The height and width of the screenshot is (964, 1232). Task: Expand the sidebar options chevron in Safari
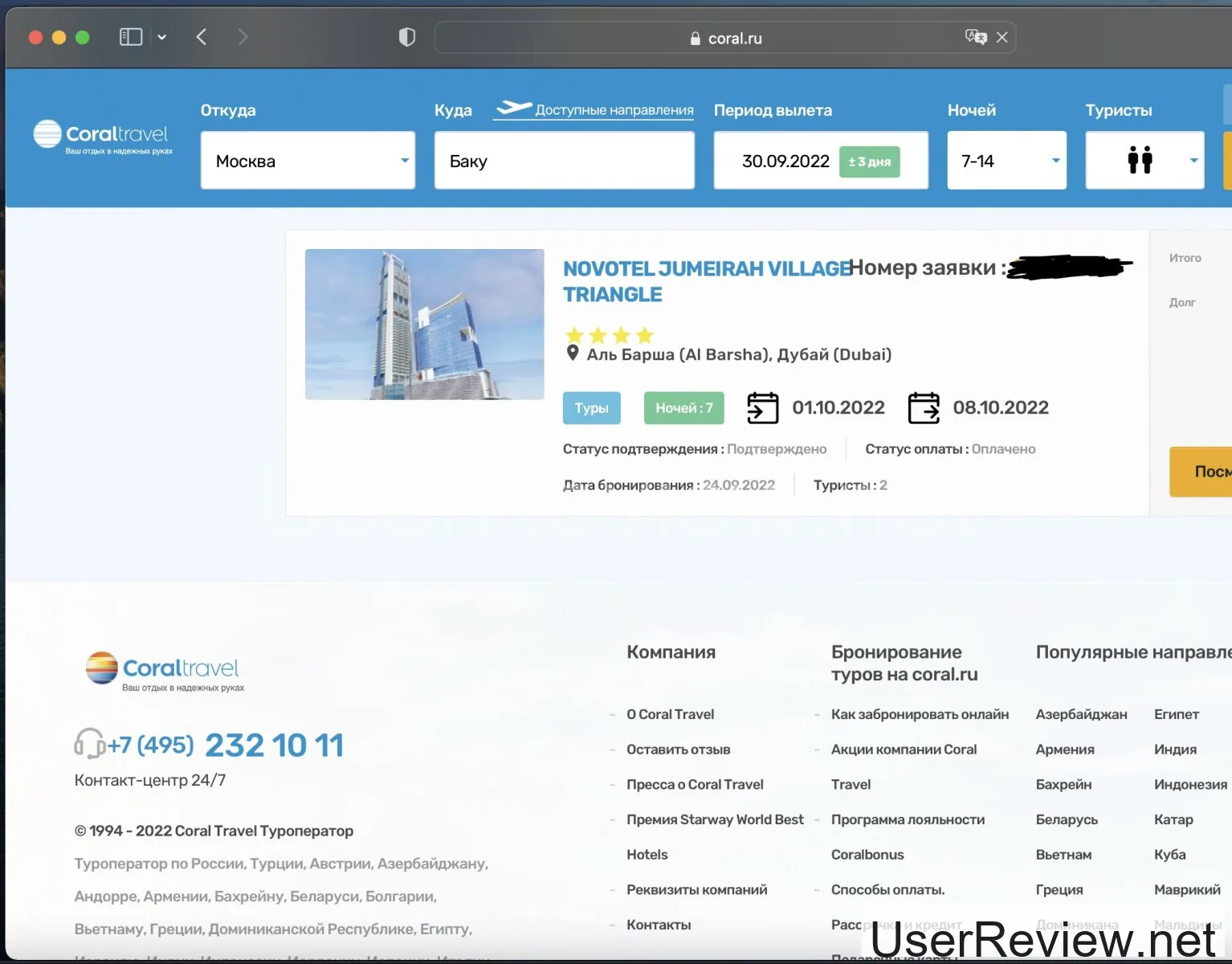162,37
